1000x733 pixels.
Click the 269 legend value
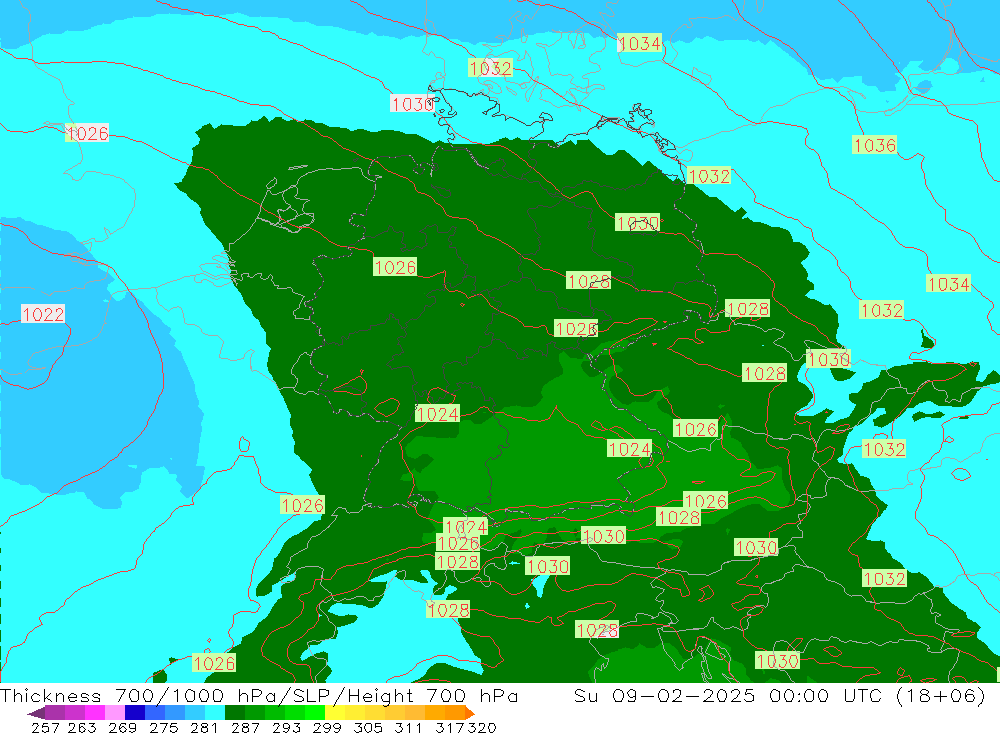pyautogui.click(x=122, y=727)
